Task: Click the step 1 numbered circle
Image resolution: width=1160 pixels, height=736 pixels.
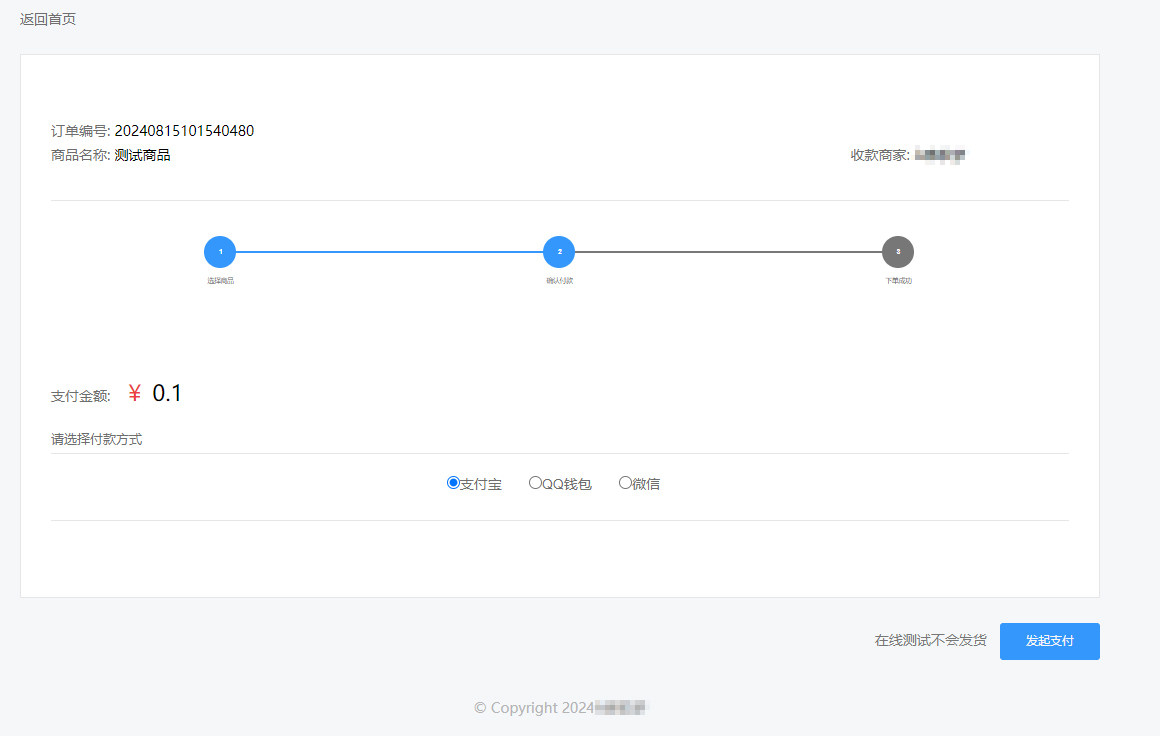Action: [220, 252]
